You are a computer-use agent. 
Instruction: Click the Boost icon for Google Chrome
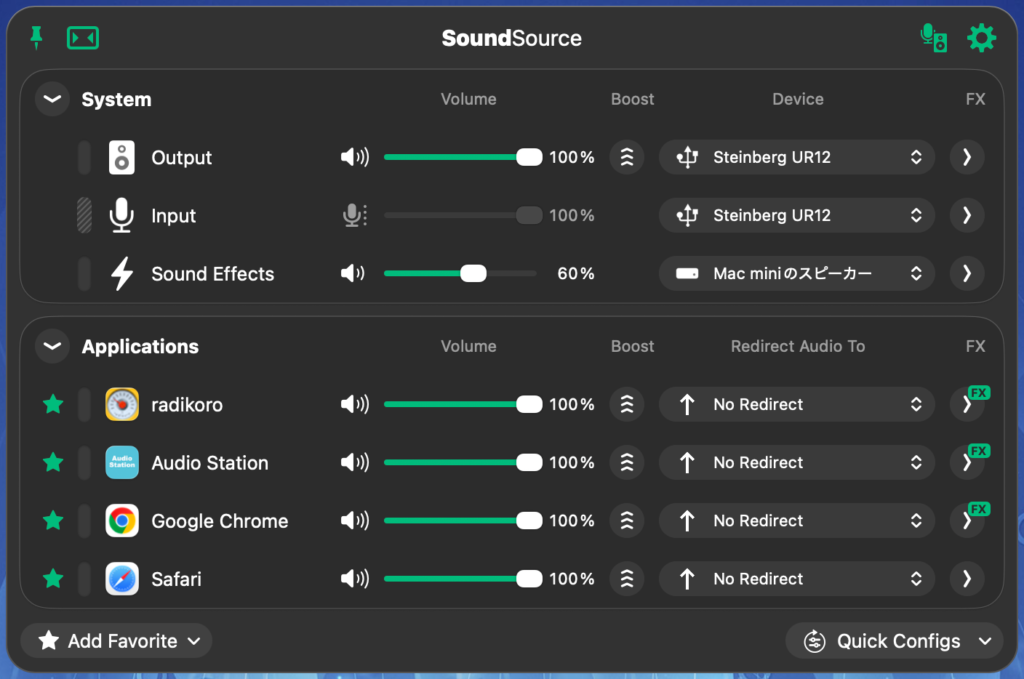click(626, 521)
